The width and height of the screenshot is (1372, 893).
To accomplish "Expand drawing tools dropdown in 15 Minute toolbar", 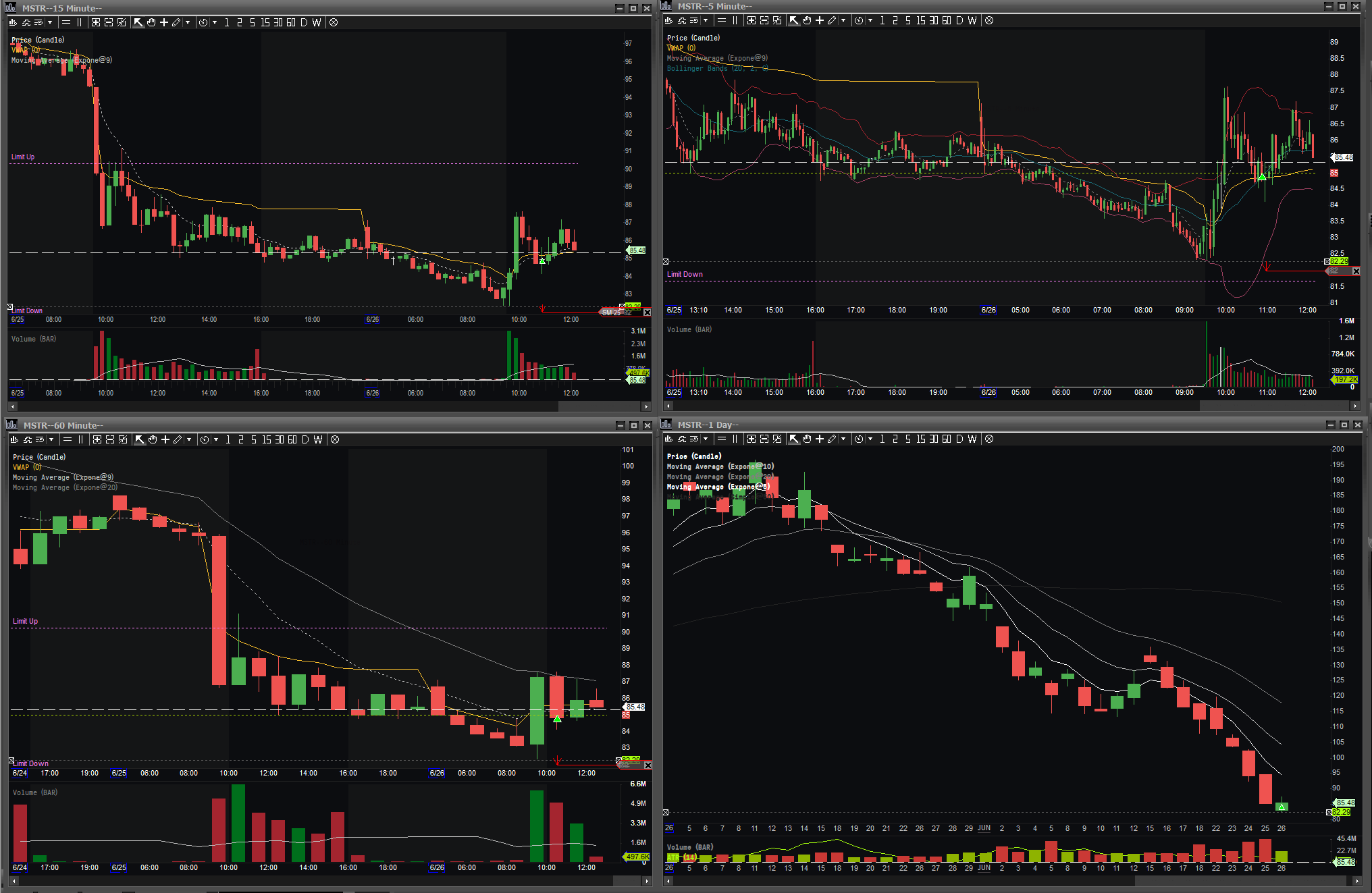I will tap(188, 22).
